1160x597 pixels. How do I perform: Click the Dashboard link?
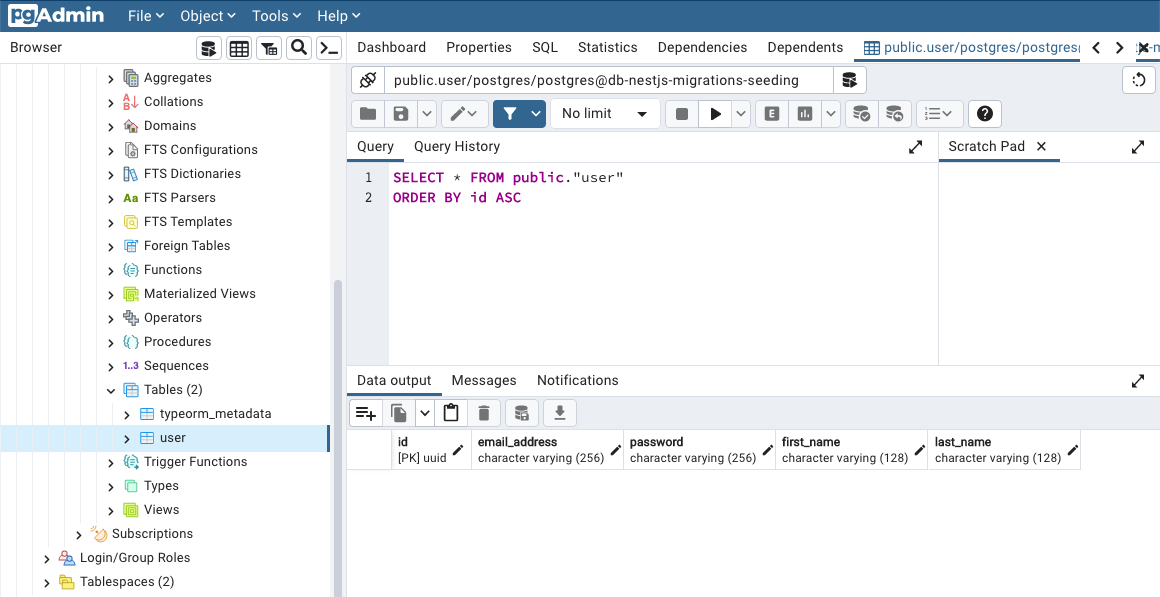(391, 47)
